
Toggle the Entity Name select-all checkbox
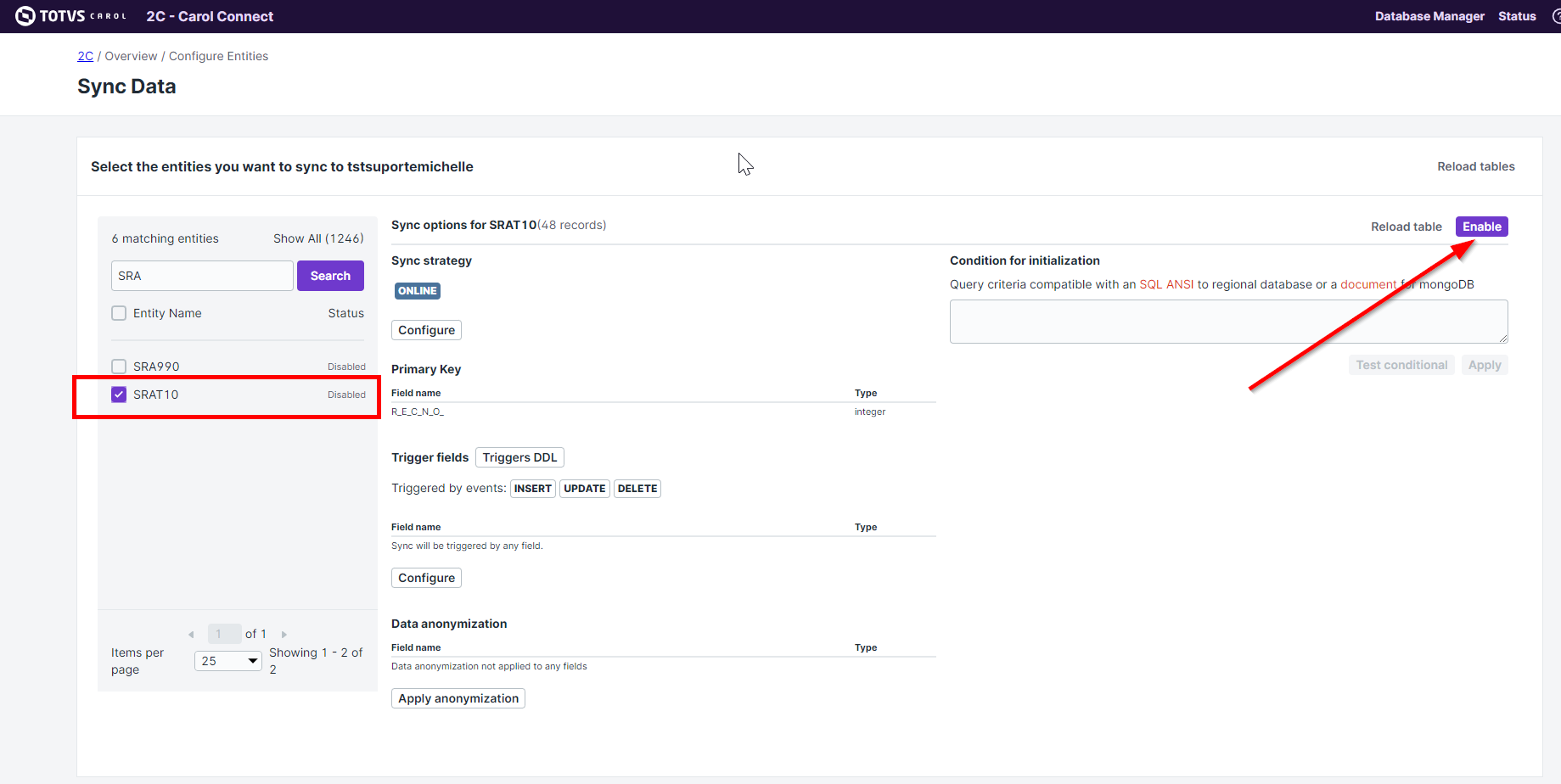point(119,313)
